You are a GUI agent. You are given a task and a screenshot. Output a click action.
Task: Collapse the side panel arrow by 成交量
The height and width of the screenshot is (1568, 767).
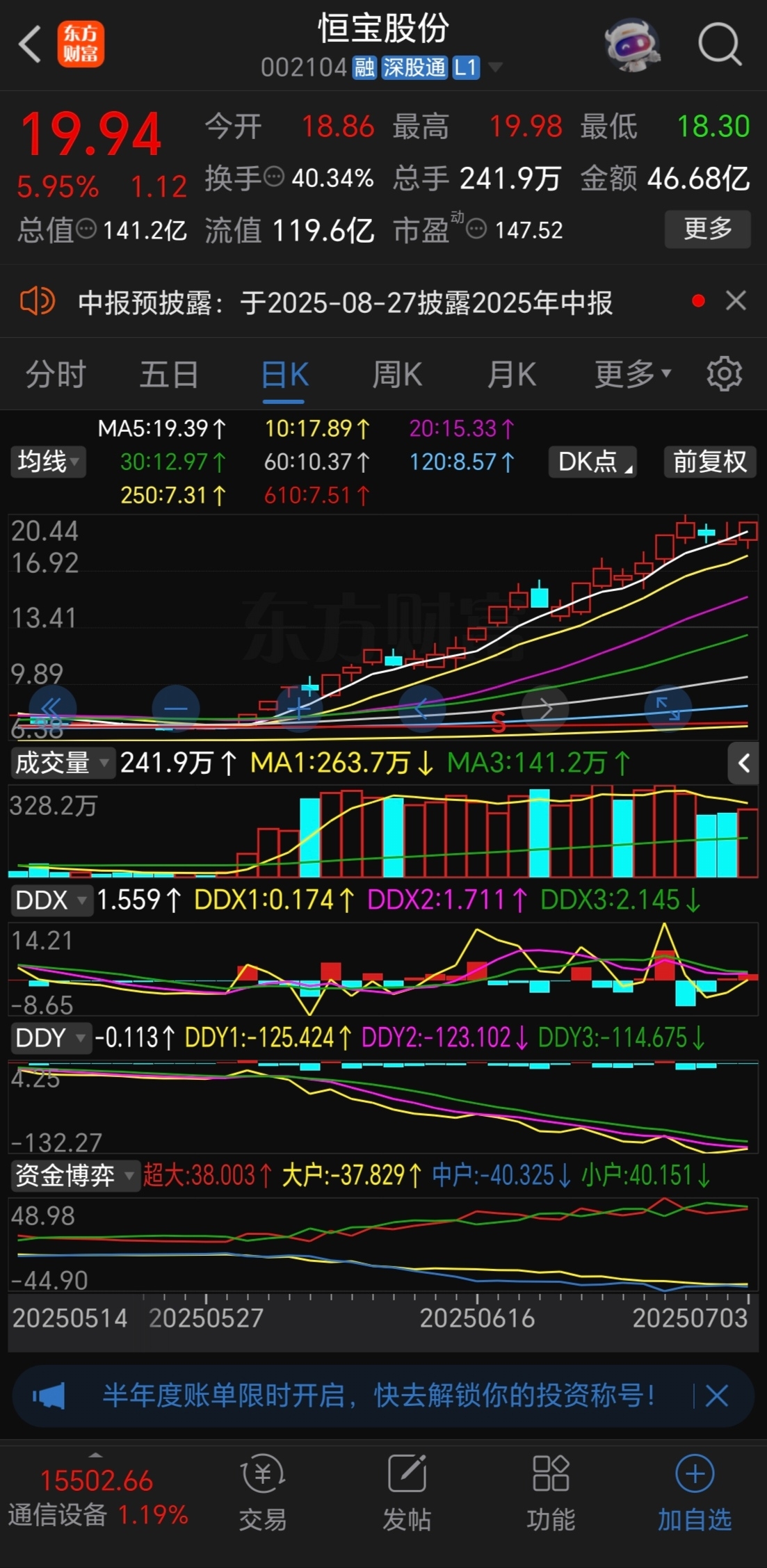743,763
